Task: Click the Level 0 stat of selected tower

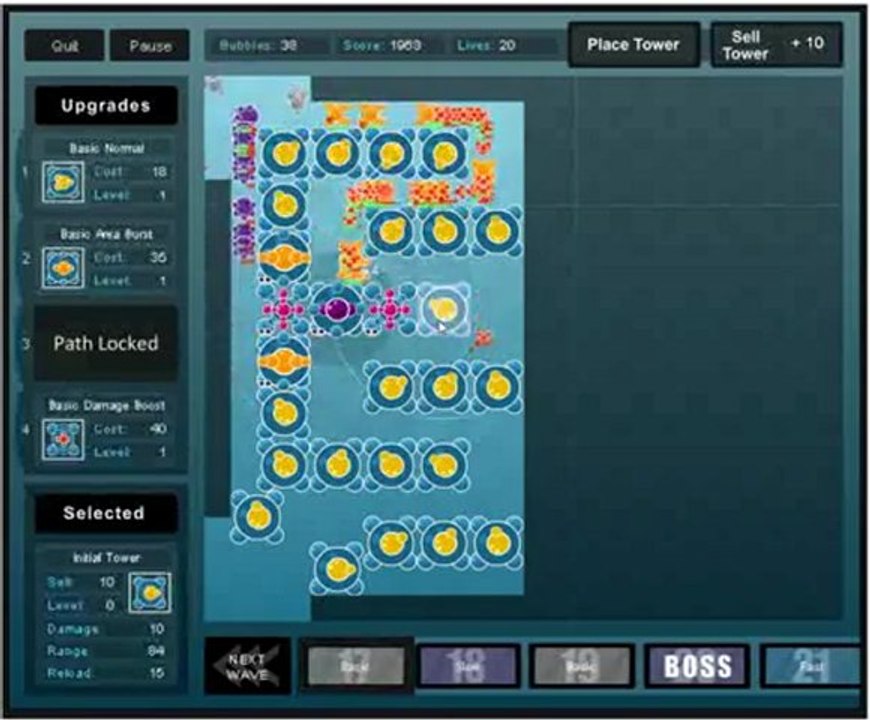Action: coord(81,605)
